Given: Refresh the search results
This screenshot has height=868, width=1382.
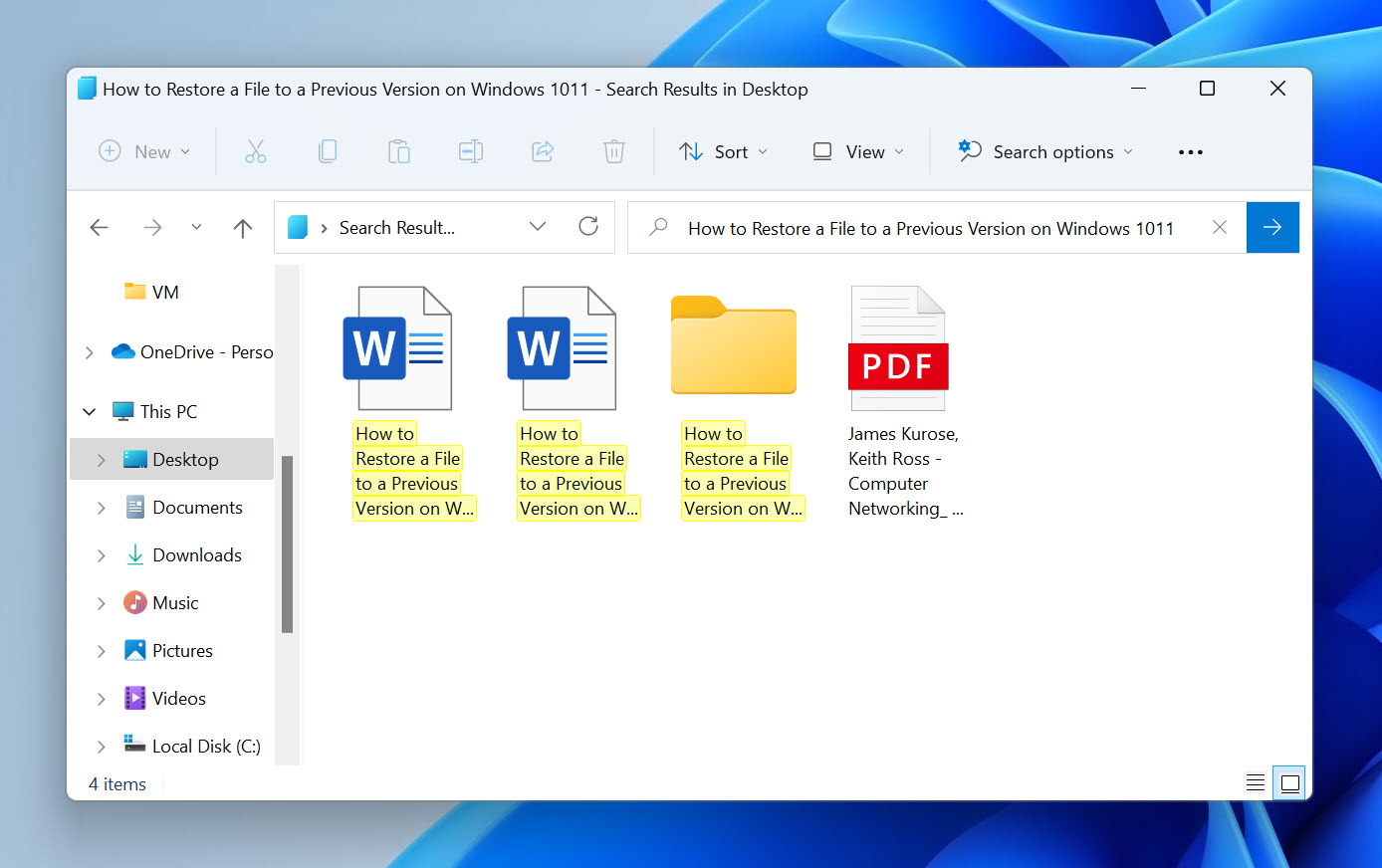Looking at the screenshot, I should 588,227.
